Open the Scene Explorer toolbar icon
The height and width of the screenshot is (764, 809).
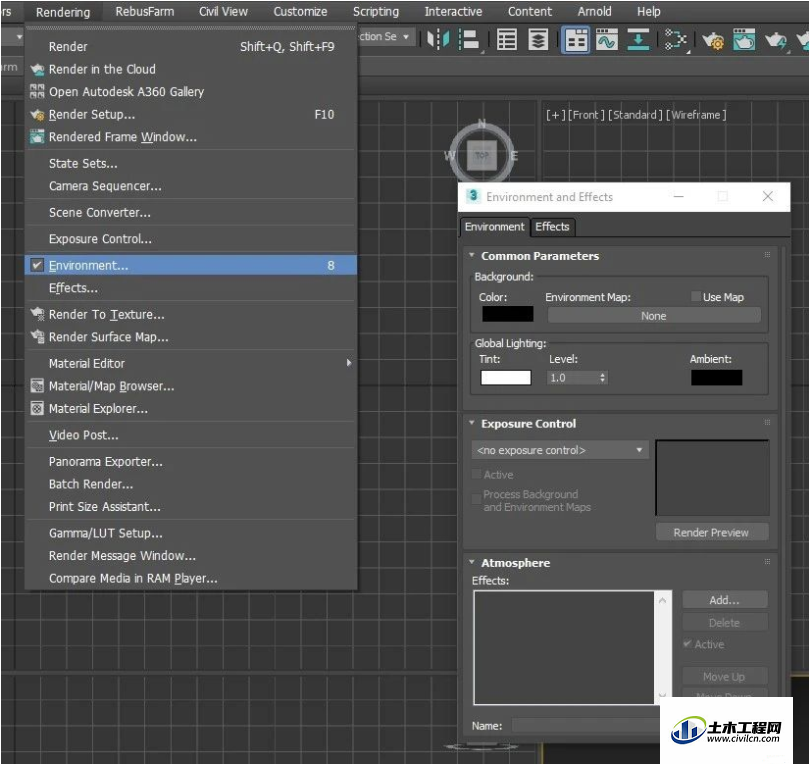pyautogui.click(x=507, y=39)
